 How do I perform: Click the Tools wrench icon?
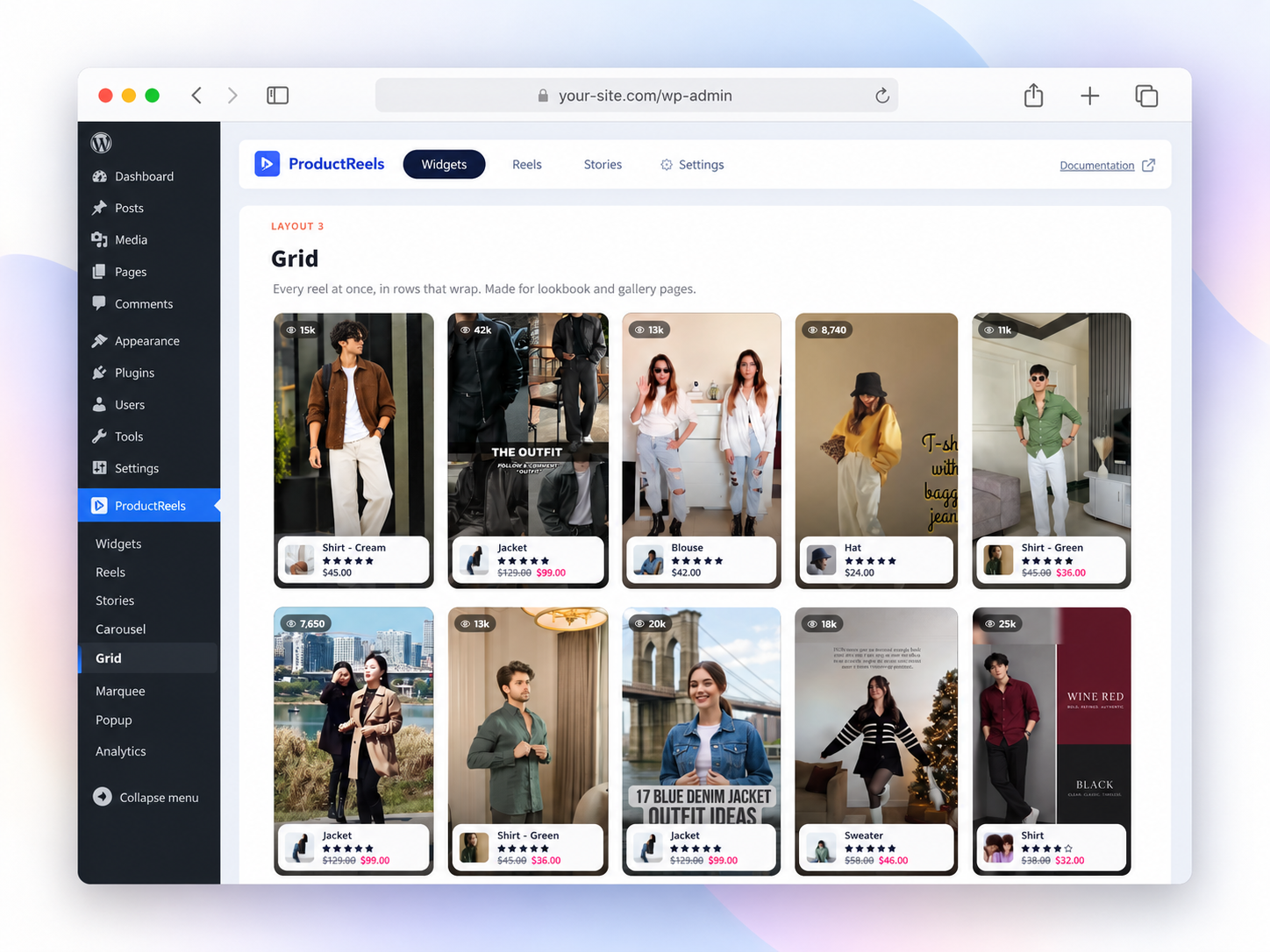coord(100,437)
